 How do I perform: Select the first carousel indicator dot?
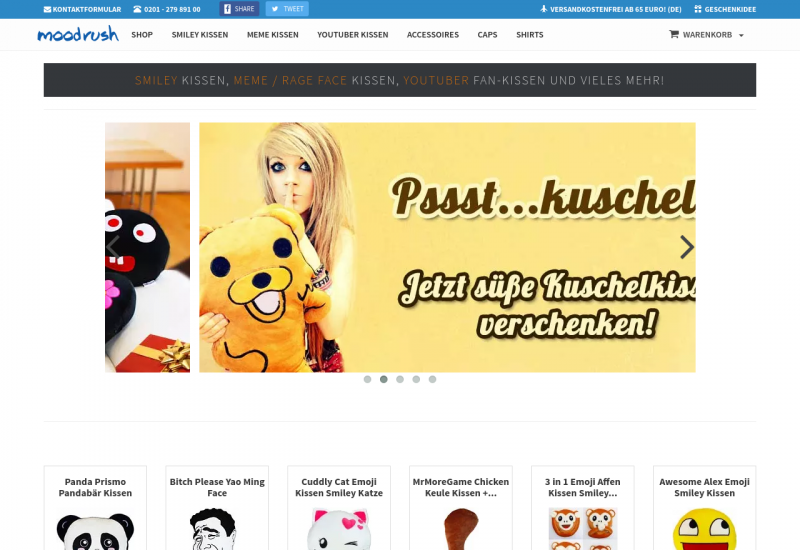pyautogui.click(x=368, y=380)
